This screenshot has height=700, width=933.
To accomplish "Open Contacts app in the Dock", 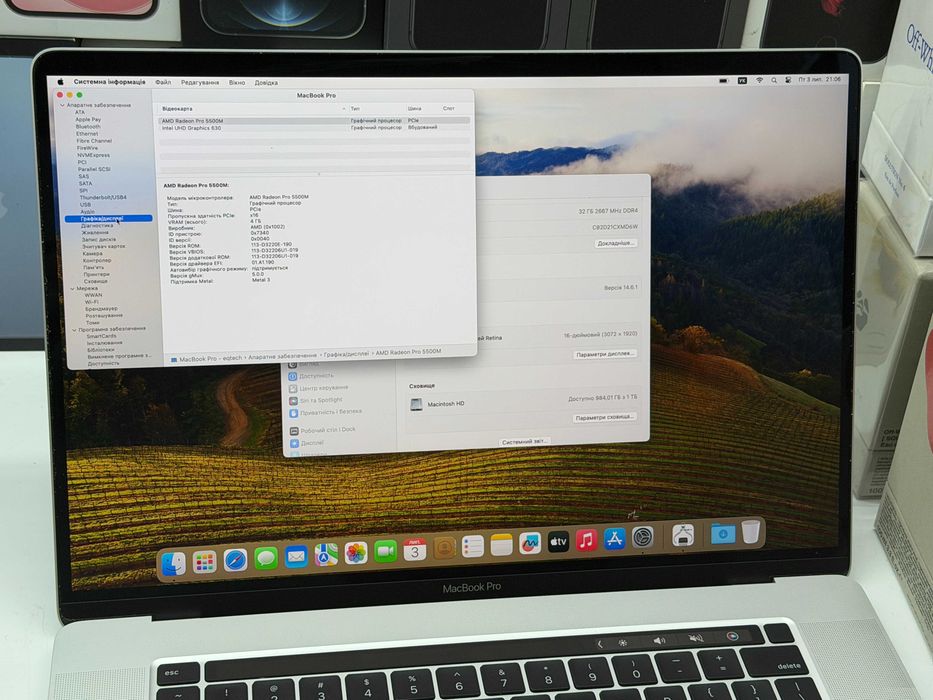I will (444, 548).
